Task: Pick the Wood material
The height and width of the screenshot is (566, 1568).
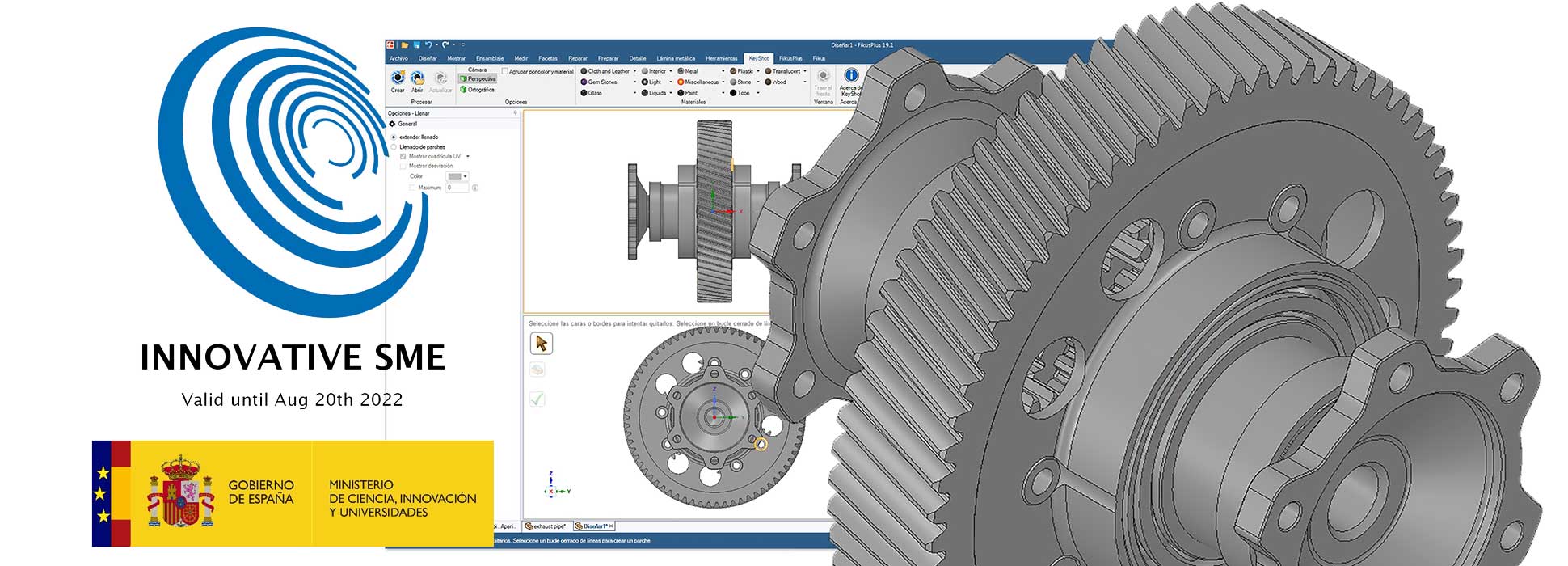Action: pyautogui.click(x=776, y=82)
